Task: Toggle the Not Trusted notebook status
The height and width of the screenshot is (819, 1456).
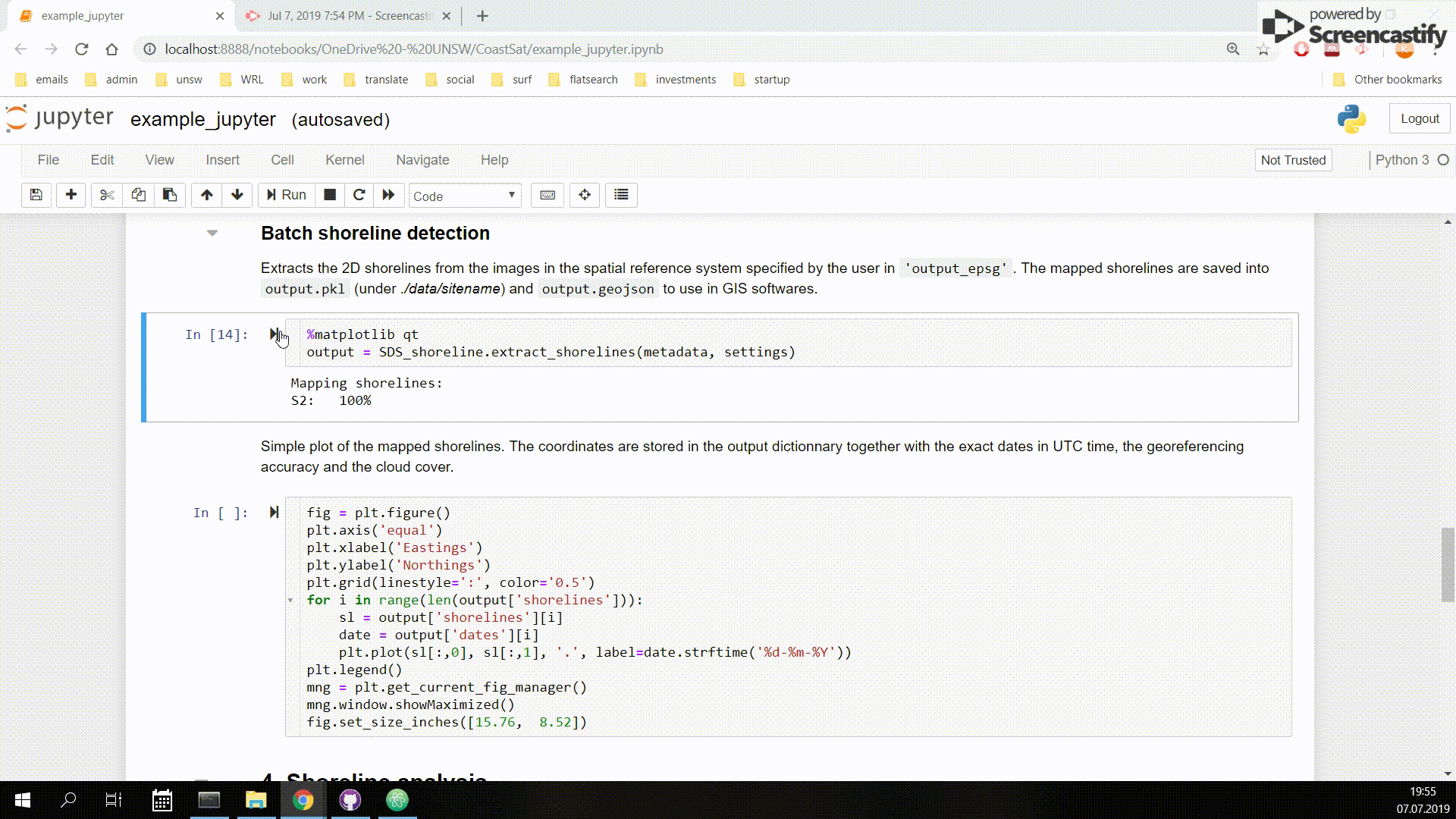Action: point(1293,160)
